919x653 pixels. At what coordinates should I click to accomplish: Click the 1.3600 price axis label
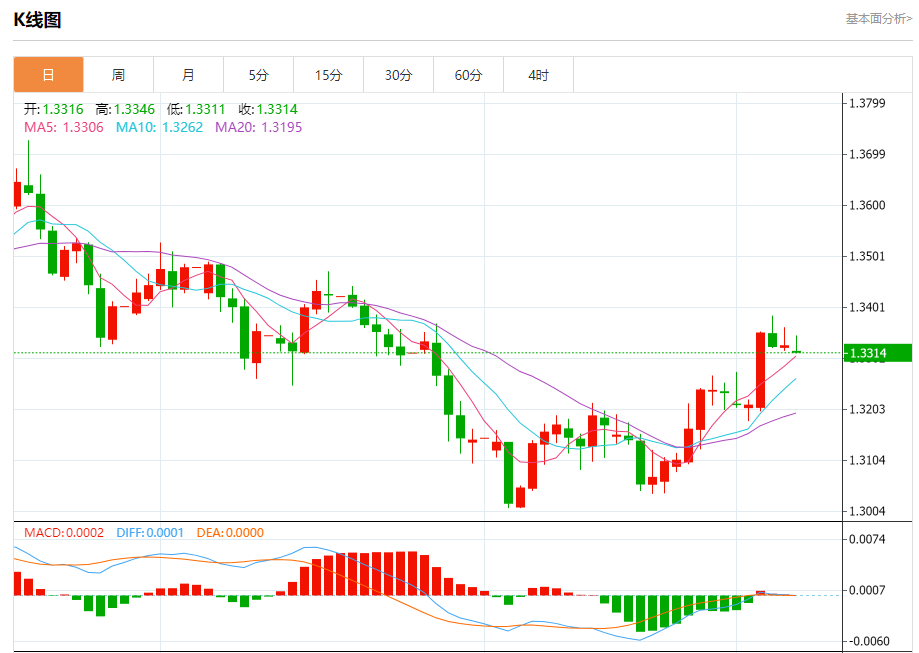[x=867, y=205]
